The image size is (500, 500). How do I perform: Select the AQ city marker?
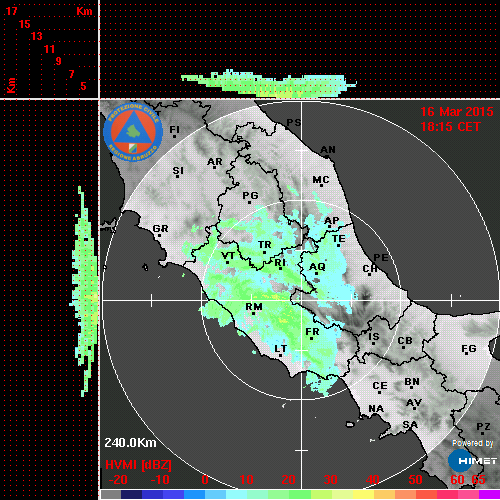(317, 273)
